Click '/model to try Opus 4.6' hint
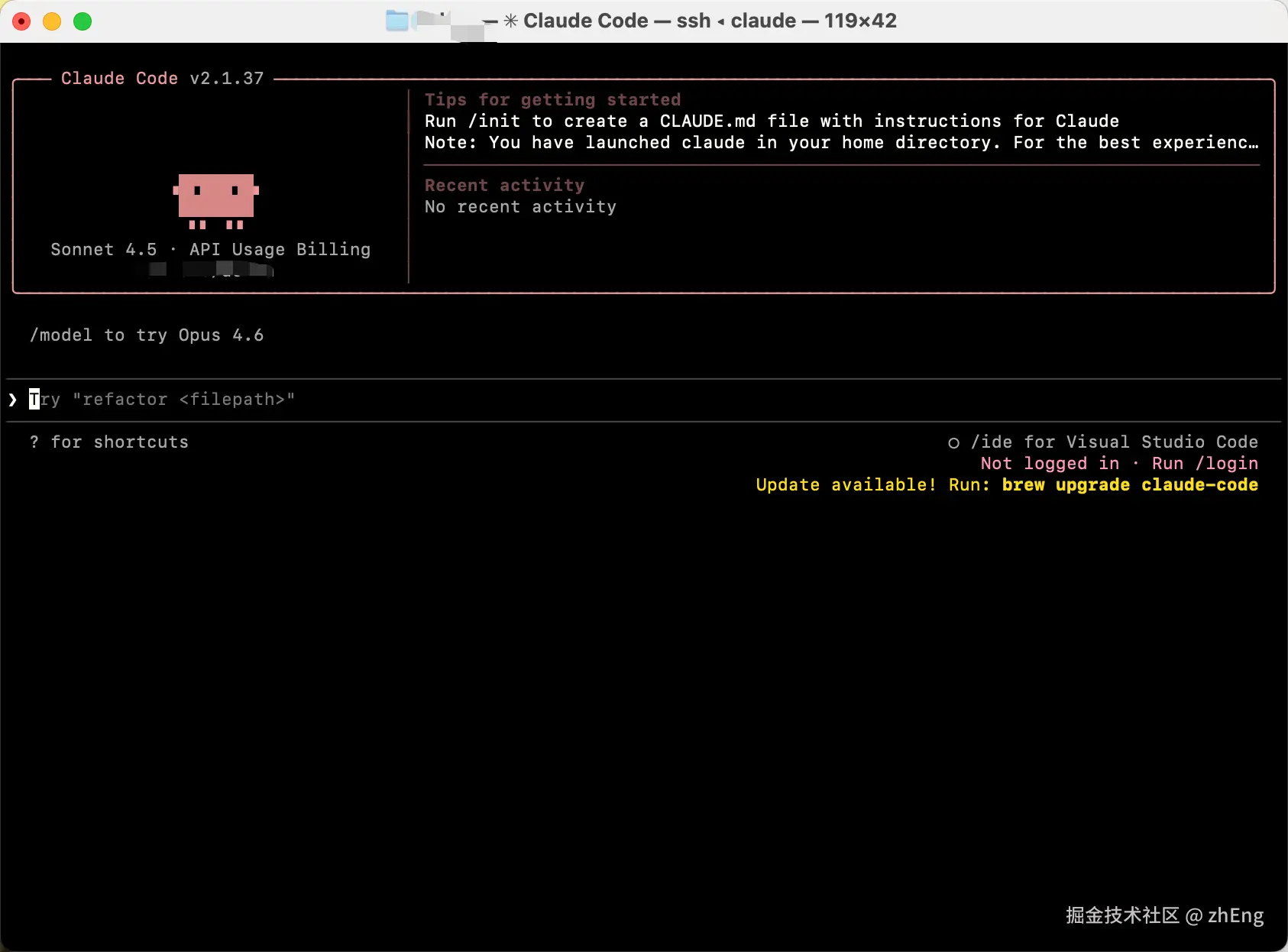1288x952 pixels. [147, 335]
